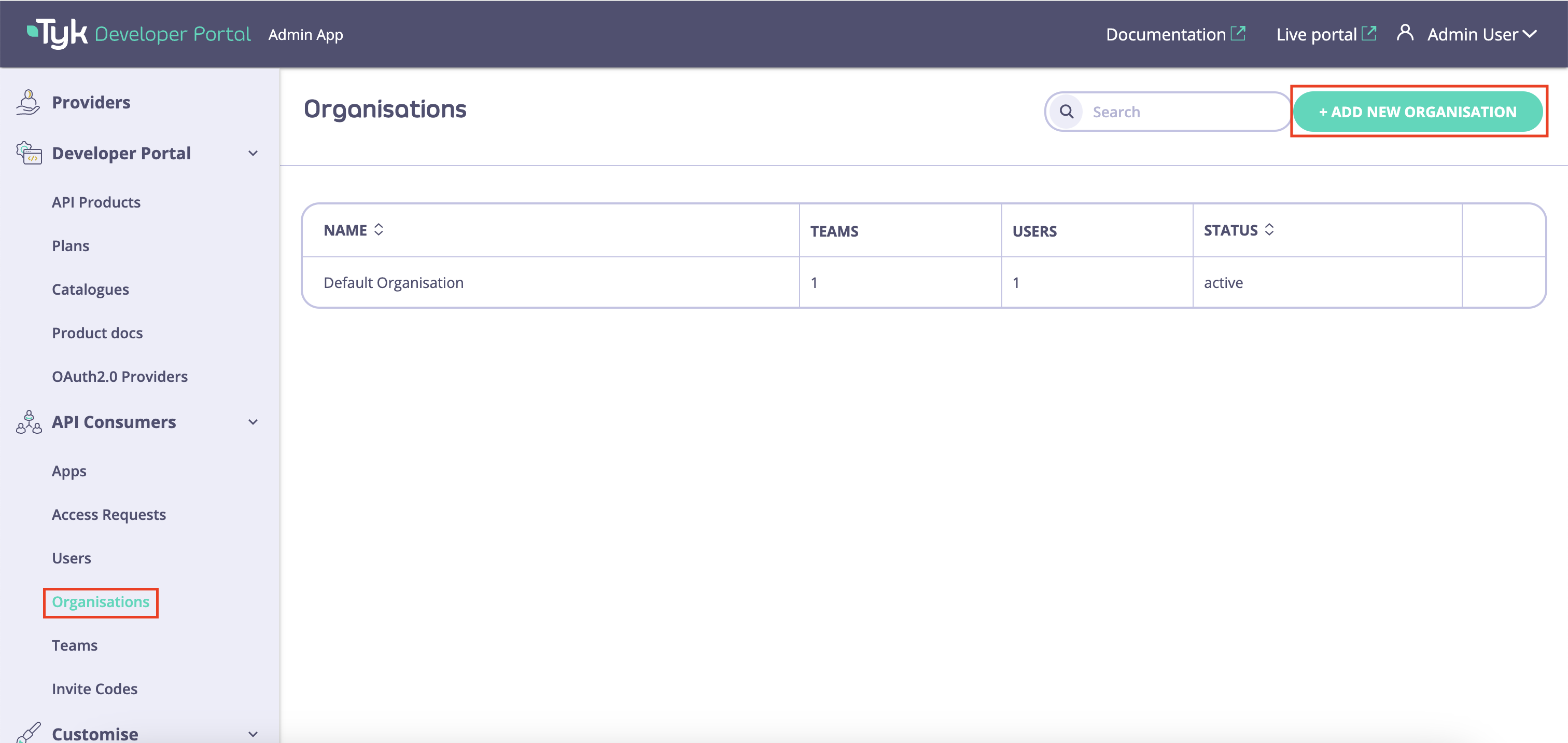This screenshot has width=1568, height=743.
Task: Open the Teams section
Action: 74,645
